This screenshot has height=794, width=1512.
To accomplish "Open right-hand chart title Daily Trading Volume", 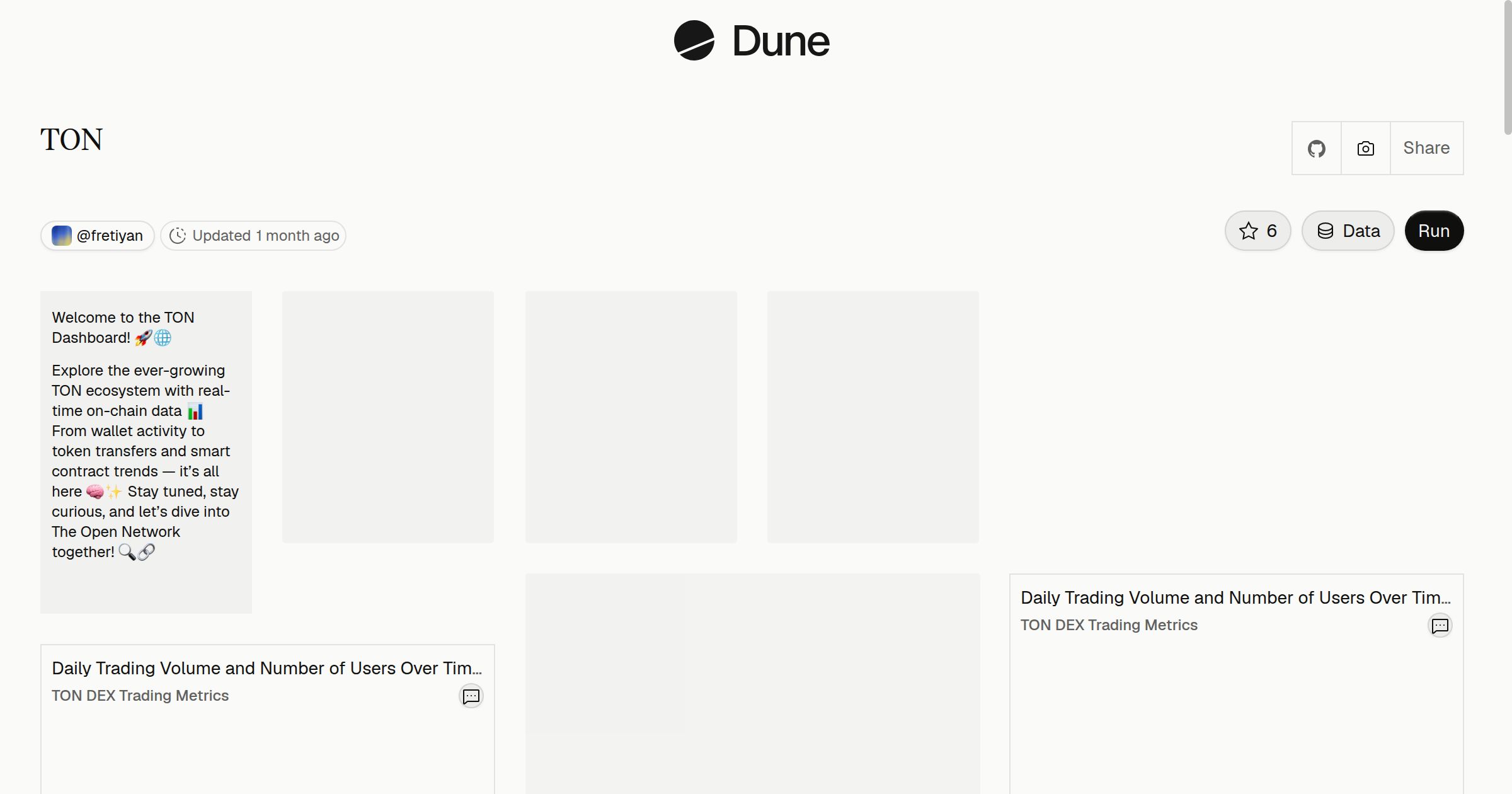I will click(1235, 597).
